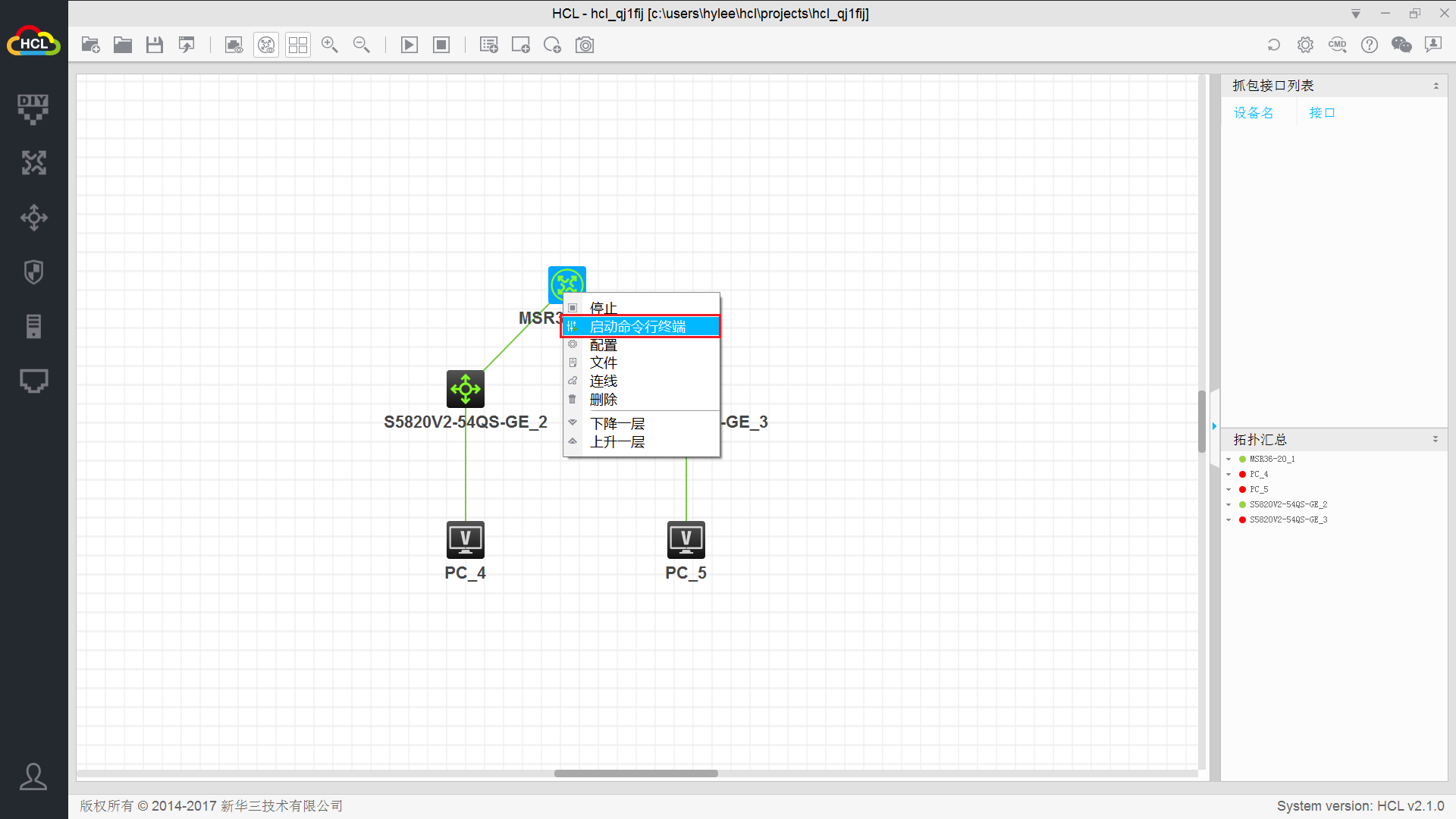Open switch device sidebar category

point(33,218)
